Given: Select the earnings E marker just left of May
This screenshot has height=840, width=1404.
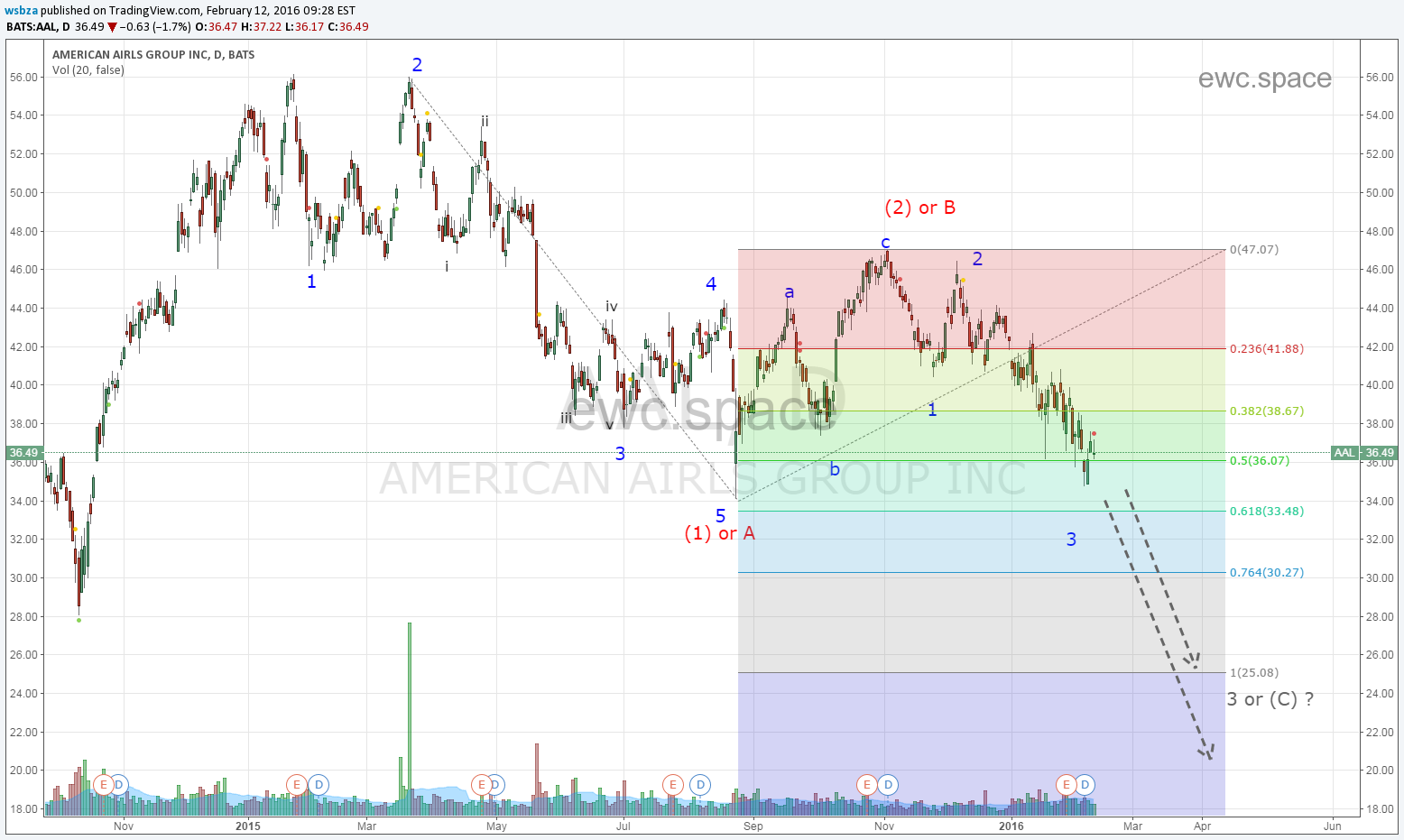Looking at the screenshot, I should coord(480,785).
